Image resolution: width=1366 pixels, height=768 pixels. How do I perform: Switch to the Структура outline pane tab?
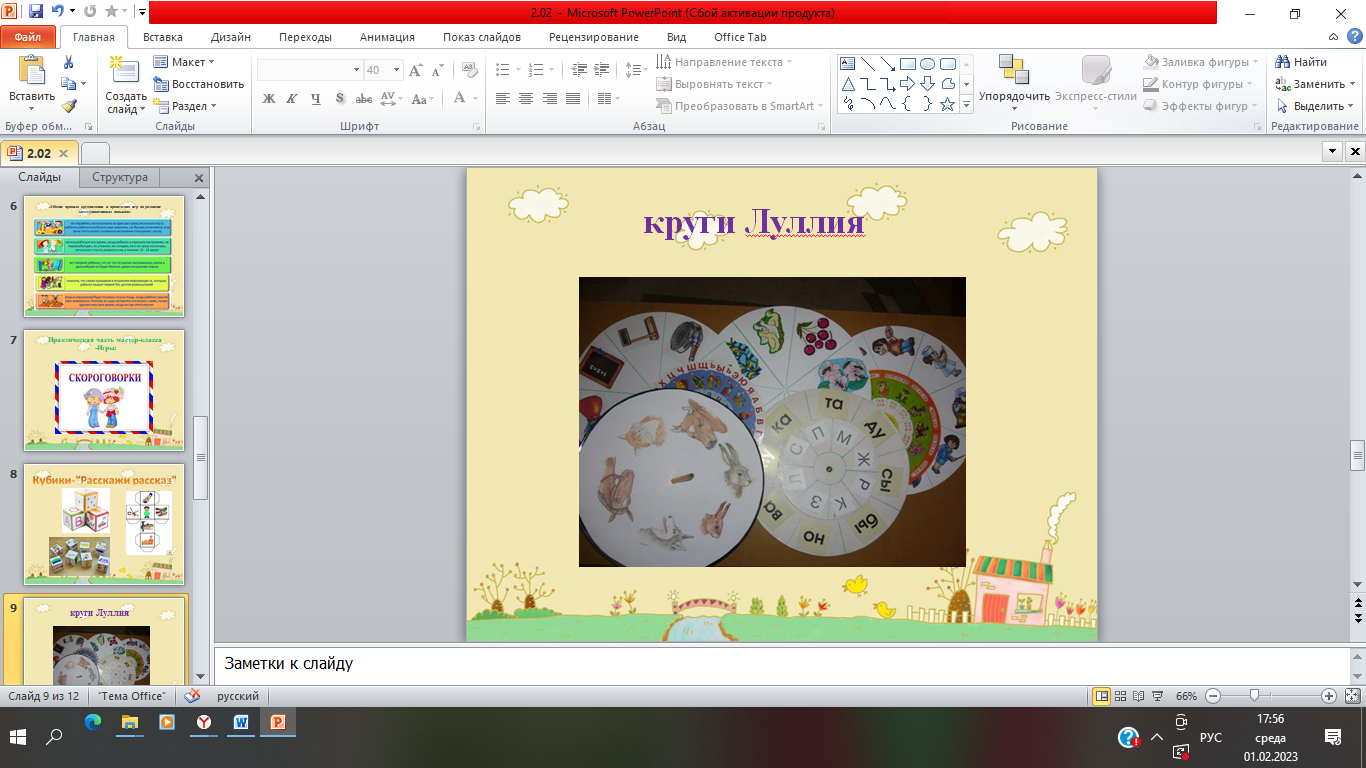120,177
